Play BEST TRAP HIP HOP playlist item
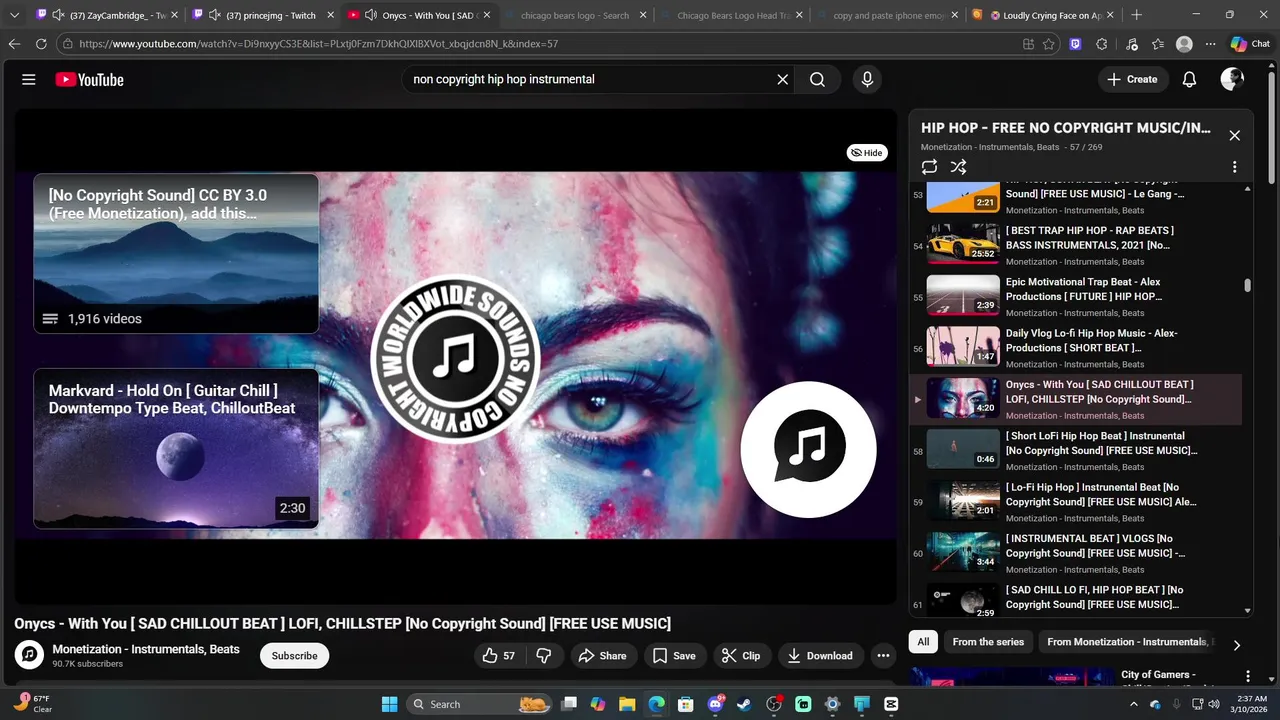Screen dimensions: 1280x720 pos(1075,245)
